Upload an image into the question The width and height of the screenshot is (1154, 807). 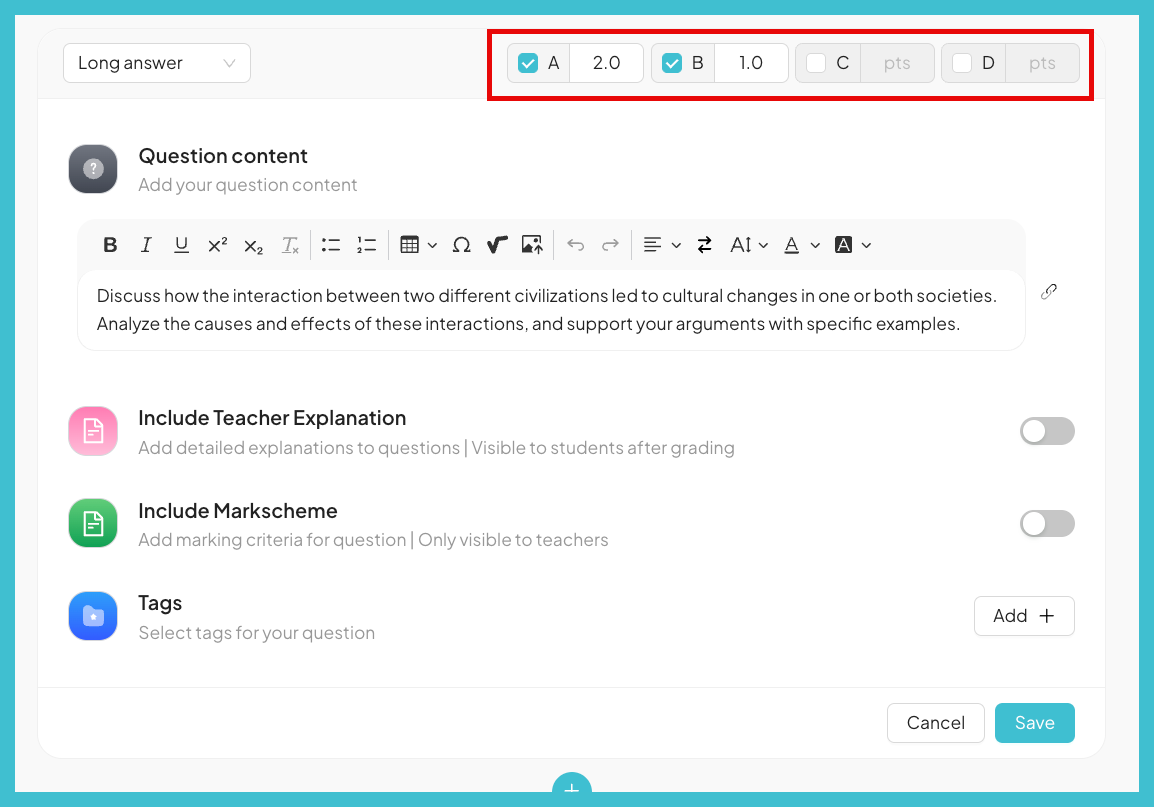pyautogui.click(x=532, y=245)
